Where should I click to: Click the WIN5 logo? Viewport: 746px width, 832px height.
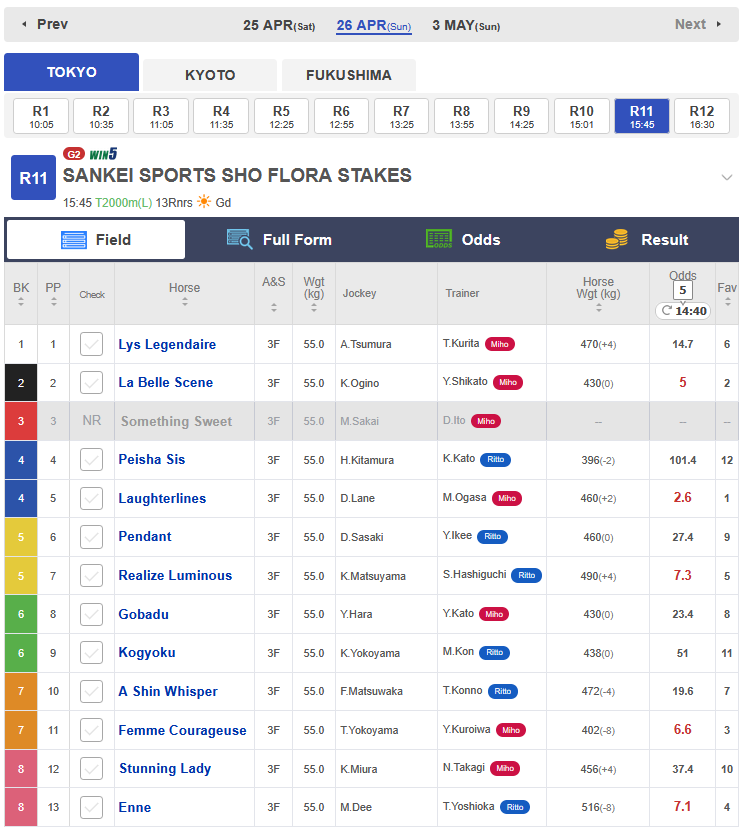tap(103, 154)
